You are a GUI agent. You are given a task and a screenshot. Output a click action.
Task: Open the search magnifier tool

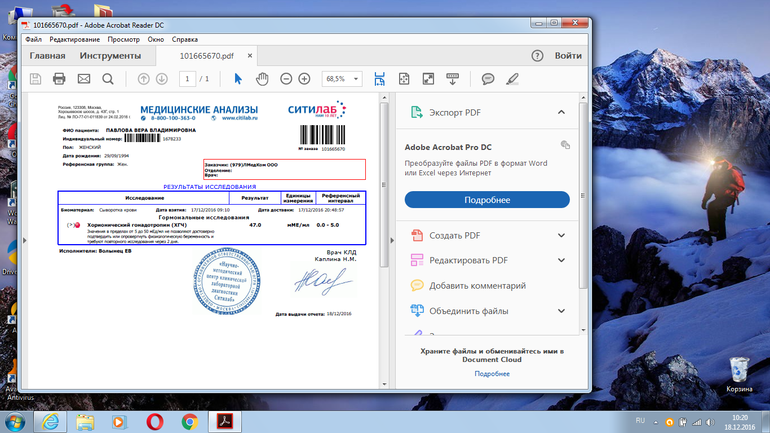[x=107, y=78]
